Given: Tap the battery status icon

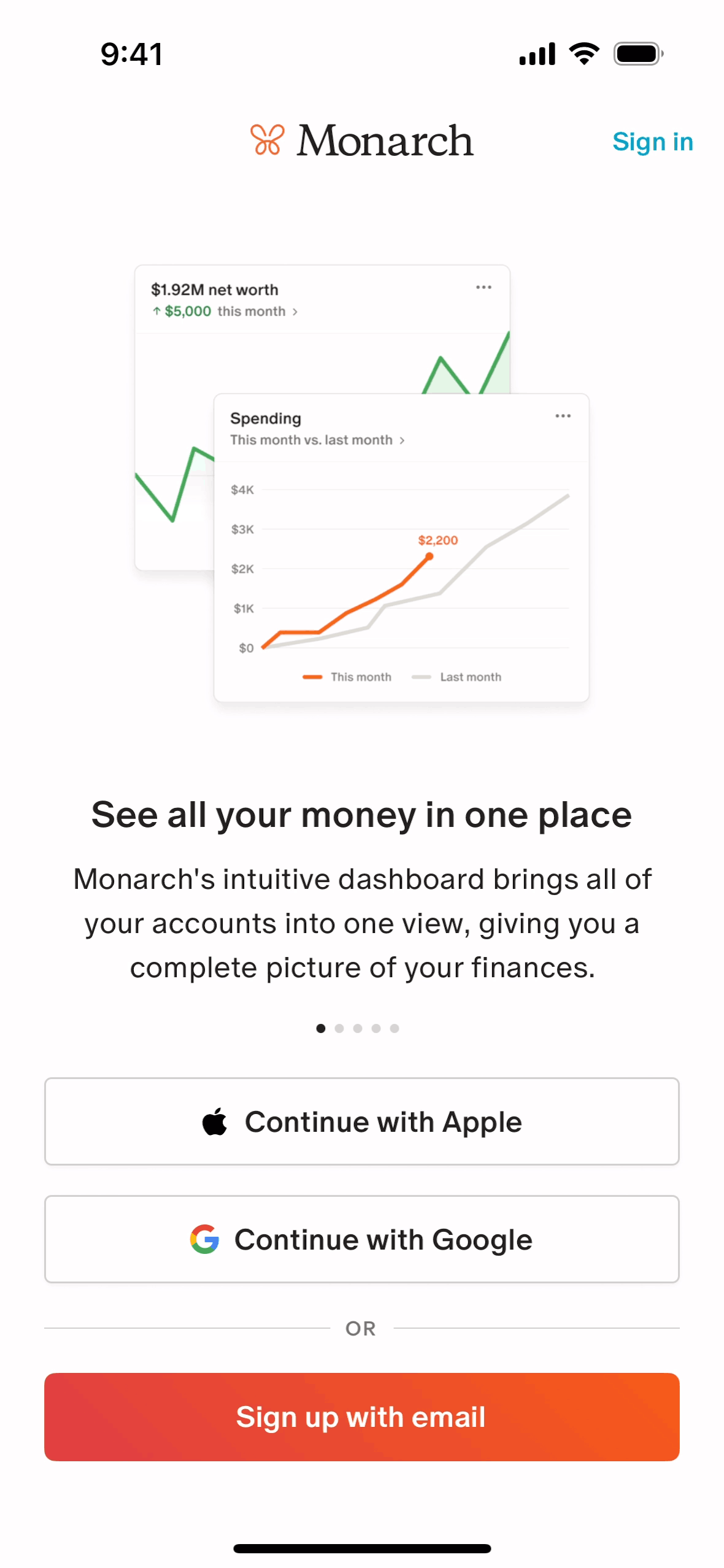Looking at the screenshot, I should 638,54.
